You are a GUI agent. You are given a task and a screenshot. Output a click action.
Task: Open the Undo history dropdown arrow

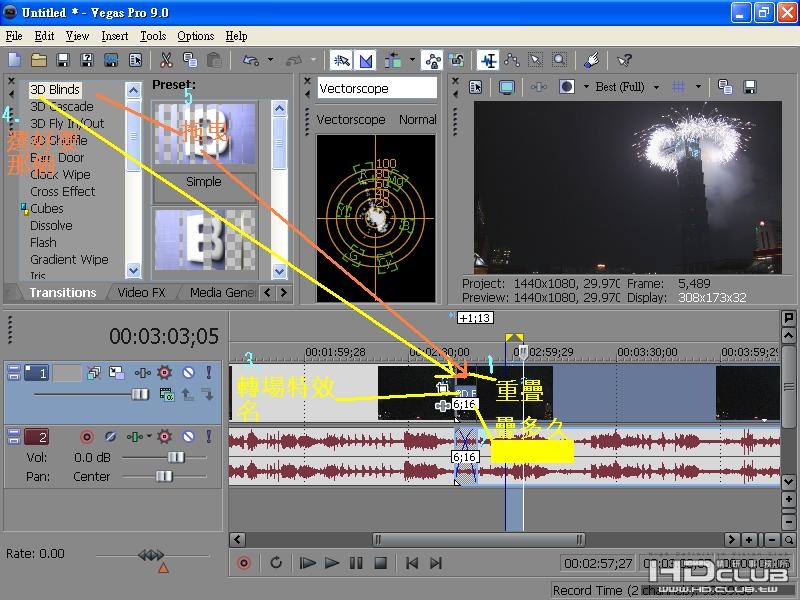coord(270,60)
